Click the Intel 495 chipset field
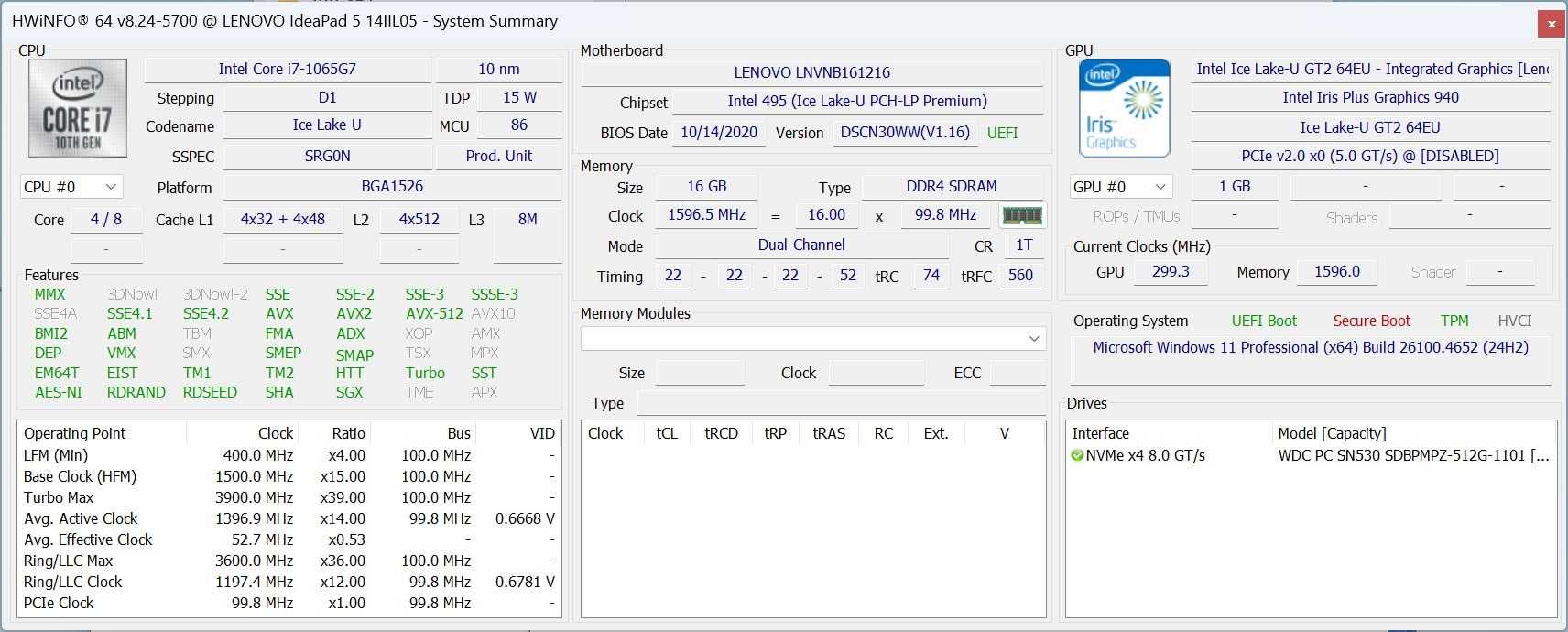Viewport: 1568px width, 632px height. click(x=857, y=101)
